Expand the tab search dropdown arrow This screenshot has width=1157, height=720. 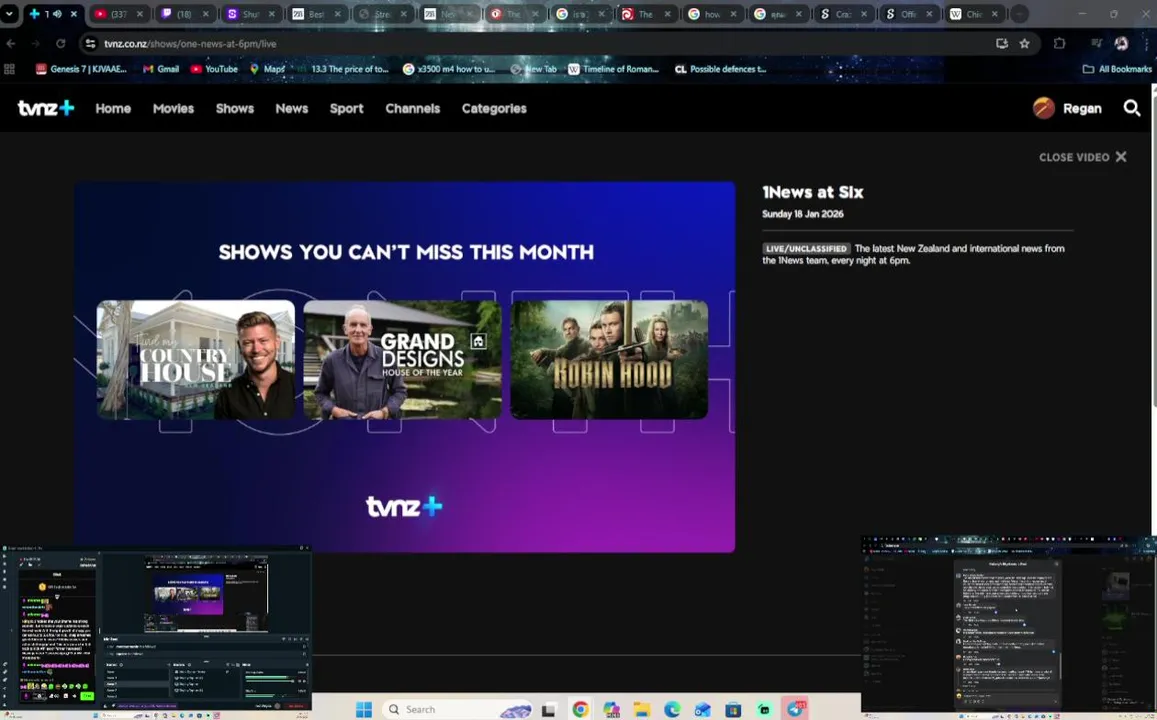9,13
